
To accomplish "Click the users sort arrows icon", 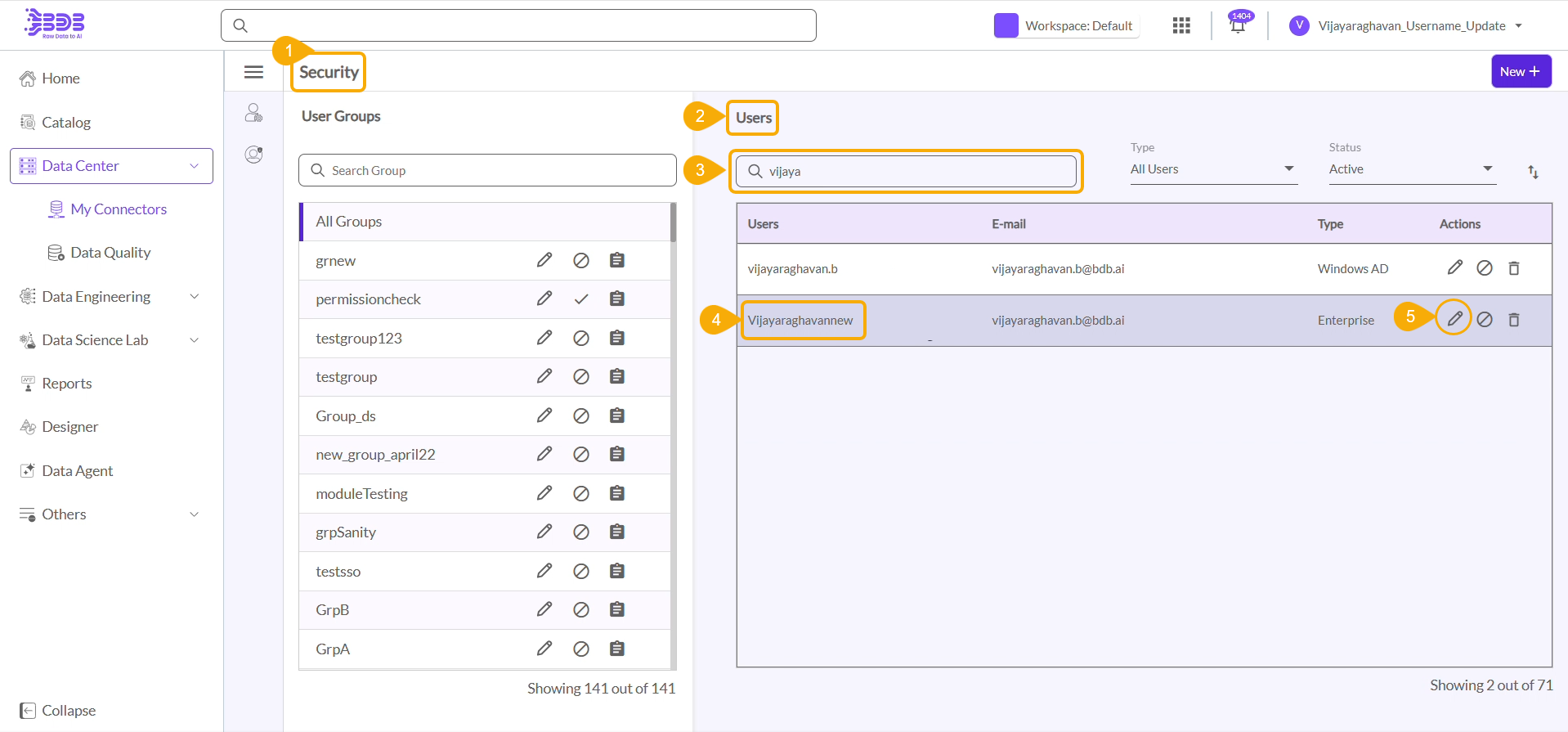I will (x=1533, y=172).
